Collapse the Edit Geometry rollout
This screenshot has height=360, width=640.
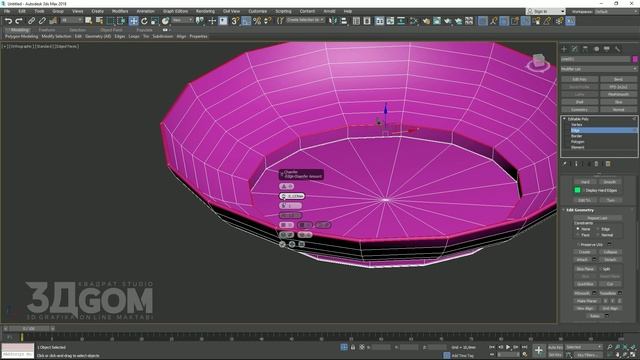(x=564, y=210)
